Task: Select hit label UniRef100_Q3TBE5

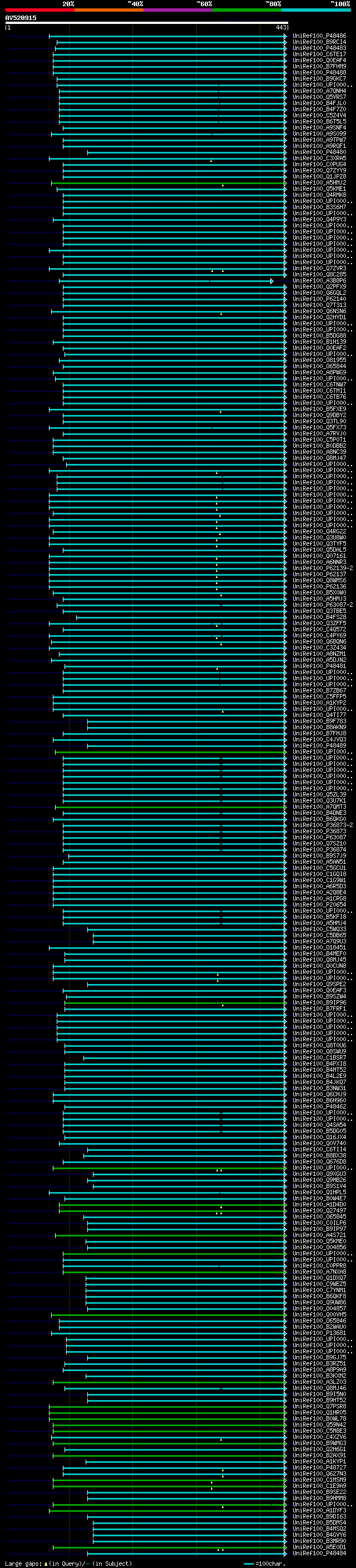Action: (319, 611)
